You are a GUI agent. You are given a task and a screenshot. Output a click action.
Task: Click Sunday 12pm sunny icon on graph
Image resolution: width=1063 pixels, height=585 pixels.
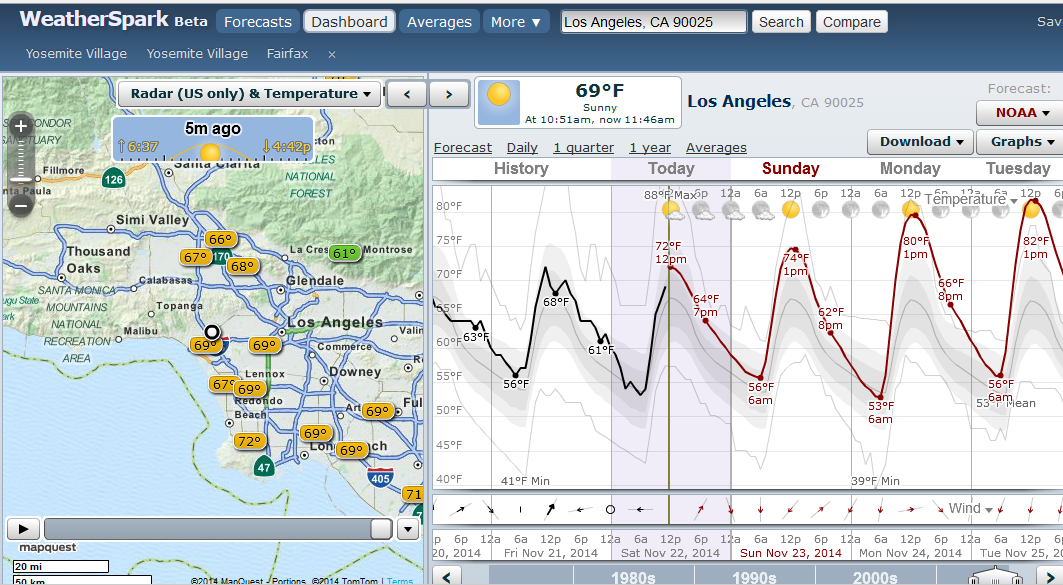tap(790, 209)
